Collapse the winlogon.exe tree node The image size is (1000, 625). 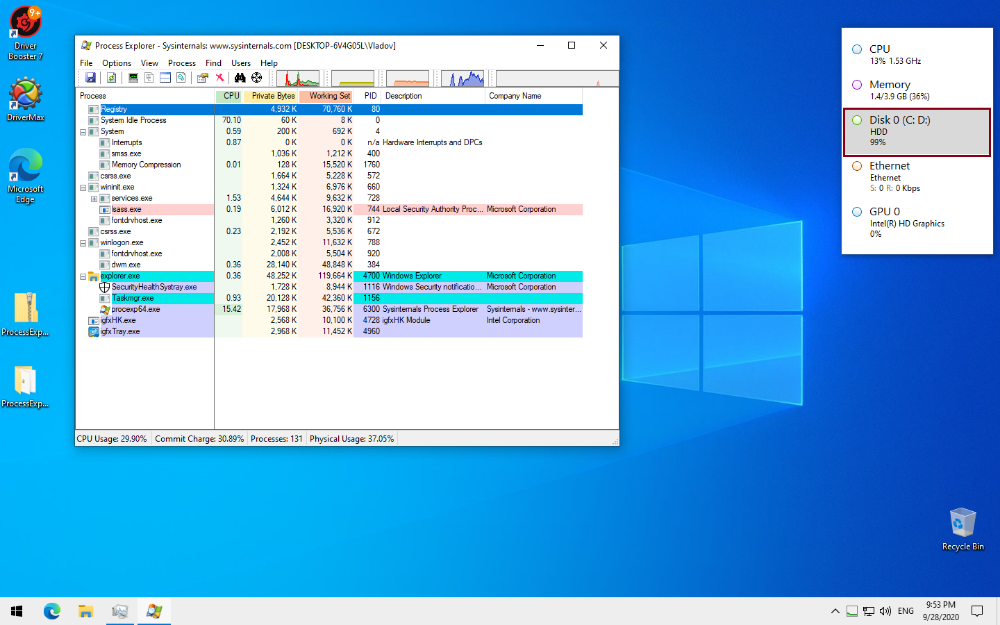pos(83,243)
